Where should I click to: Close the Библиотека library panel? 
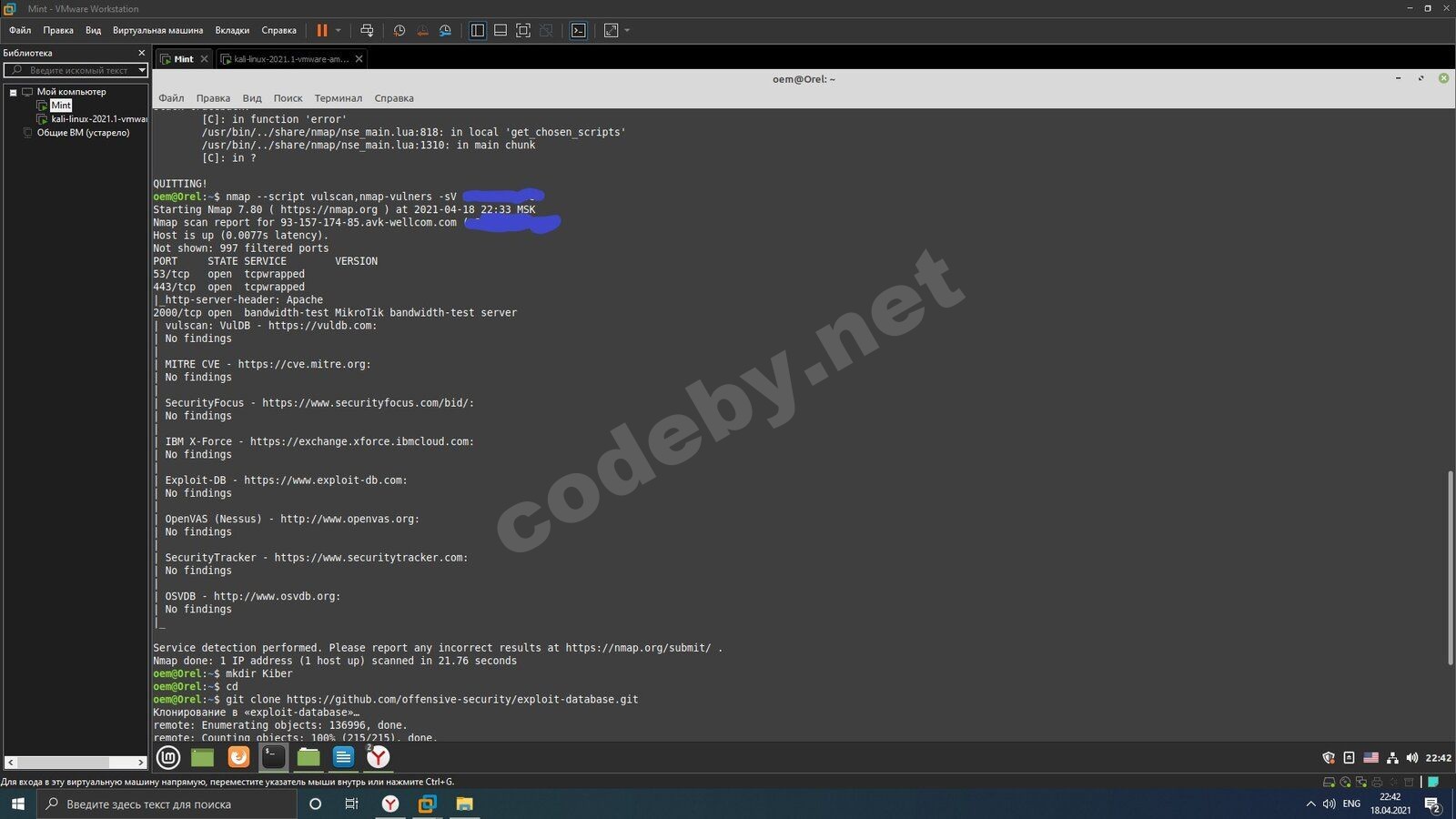[x=141, y=53]
